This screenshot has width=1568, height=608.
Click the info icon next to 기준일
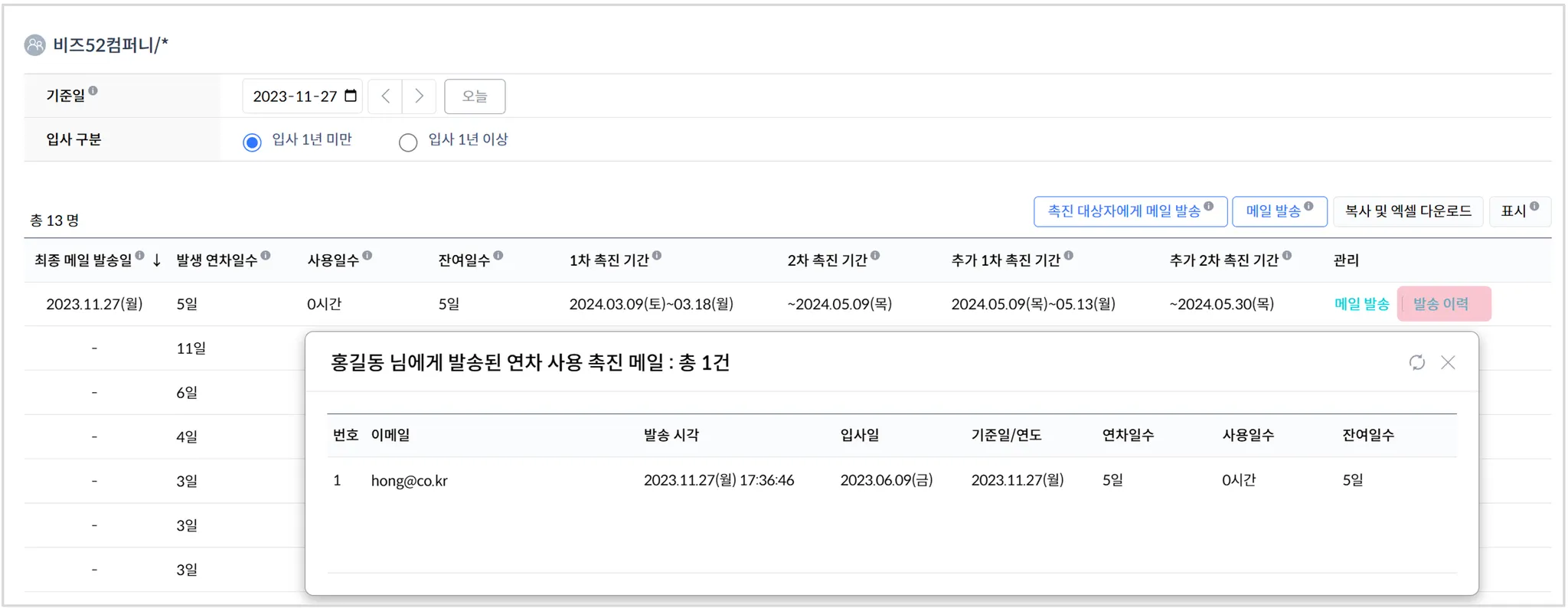[93, 90]
